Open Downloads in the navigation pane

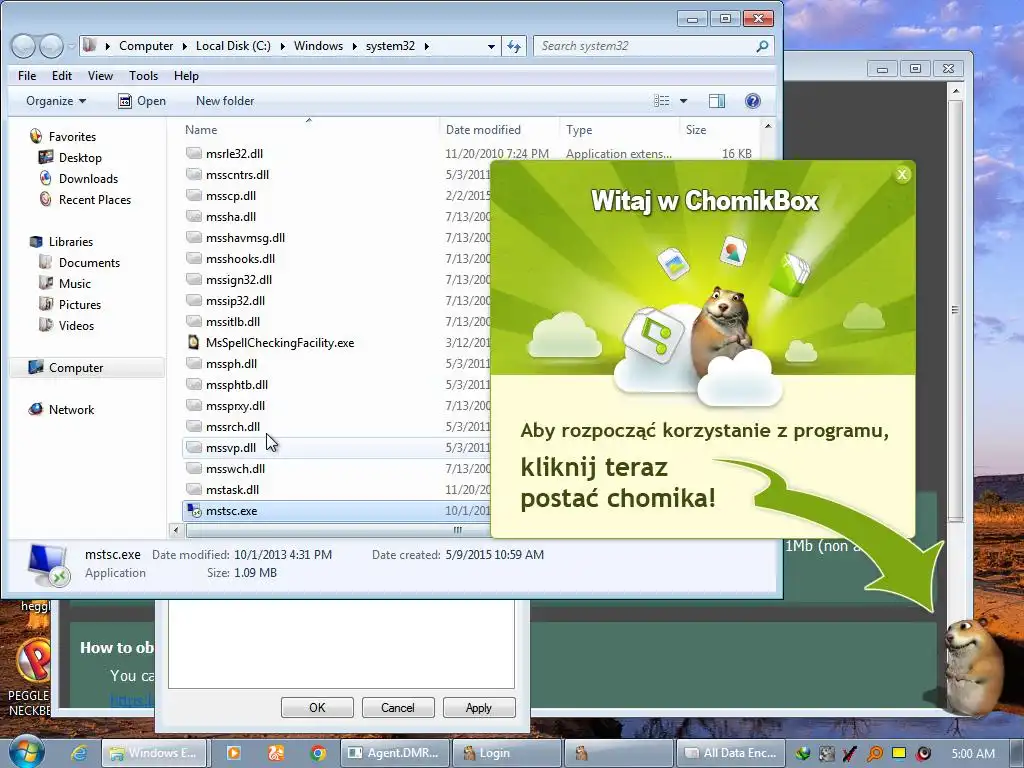[x=88, y=178]
